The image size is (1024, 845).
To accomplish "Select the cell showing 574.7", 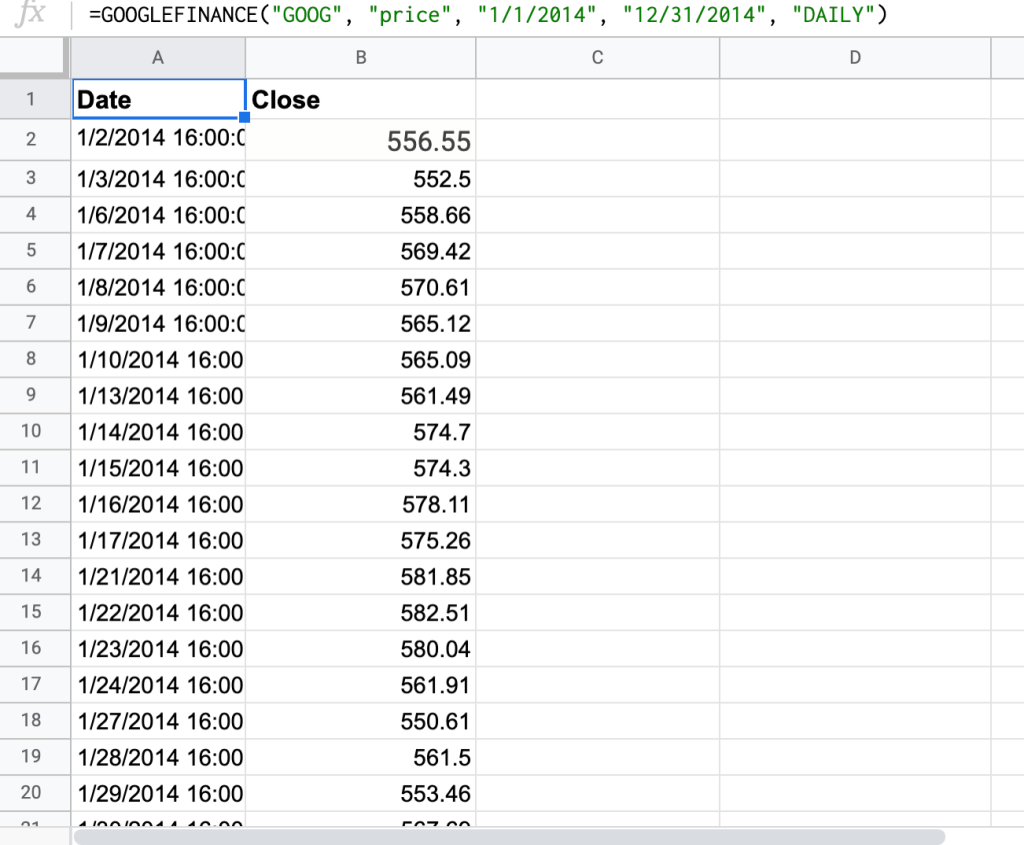I will pos(360,432).
